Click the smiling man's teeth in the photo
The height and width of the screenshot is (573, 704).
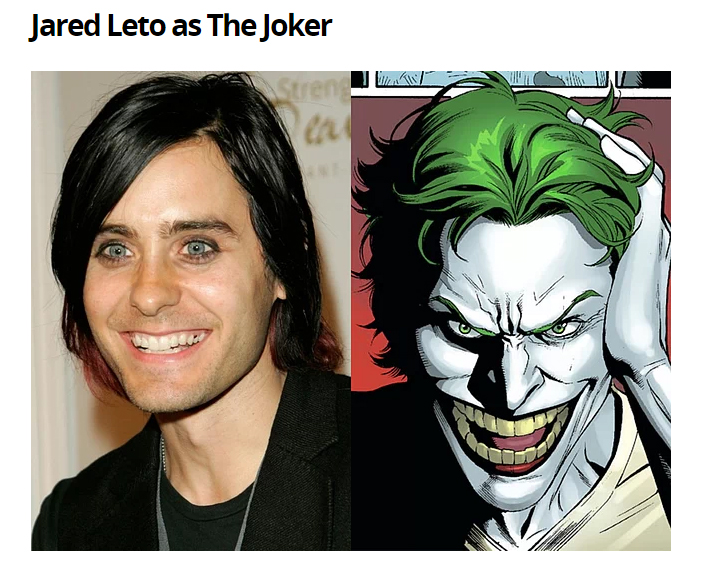click(x=167, y=341)
